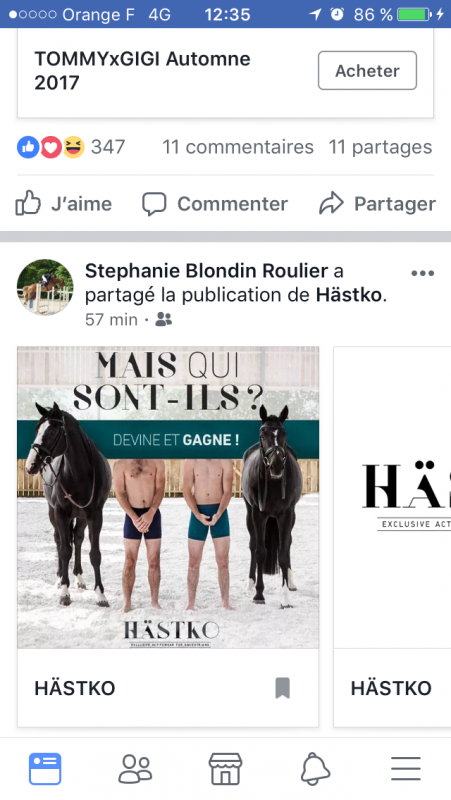Tap the Commenter speech bubble
This screenshot has width=451, height=800.
[154, 204]
